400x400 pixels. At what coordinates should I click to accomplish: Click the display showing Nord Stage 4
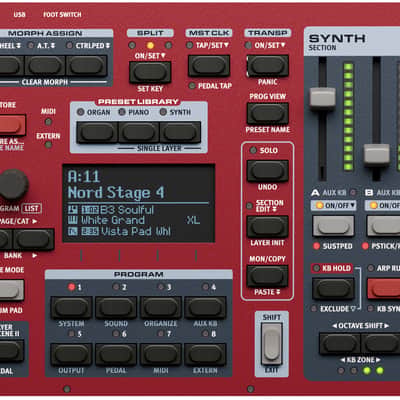coord(139,203)
